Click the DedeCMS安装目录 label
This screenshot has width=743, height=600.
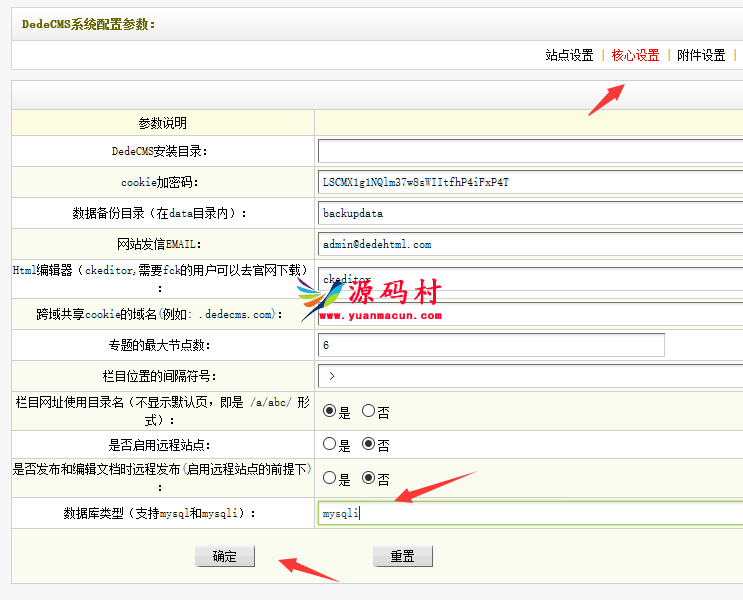(x=160, y=151)
